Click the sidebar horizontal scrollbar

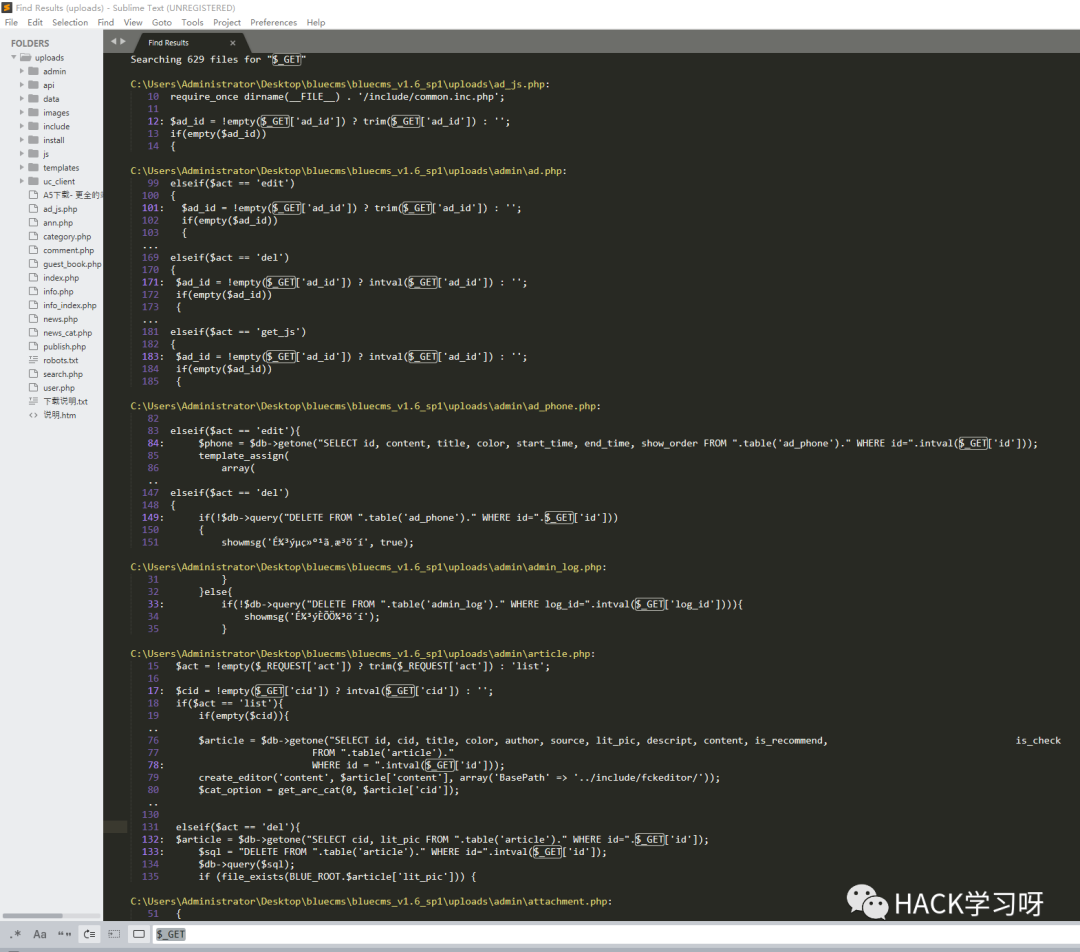[x=32, y=915]
